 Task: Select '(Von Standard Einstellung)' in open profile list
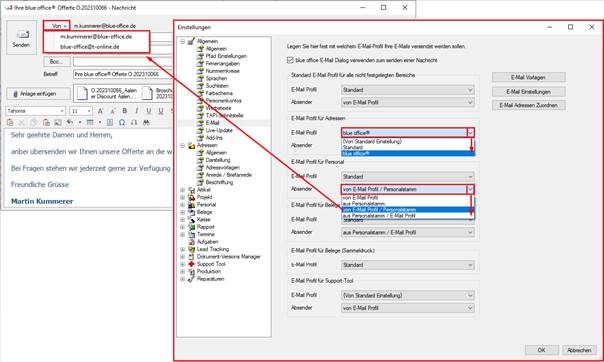tap(408, 141)
